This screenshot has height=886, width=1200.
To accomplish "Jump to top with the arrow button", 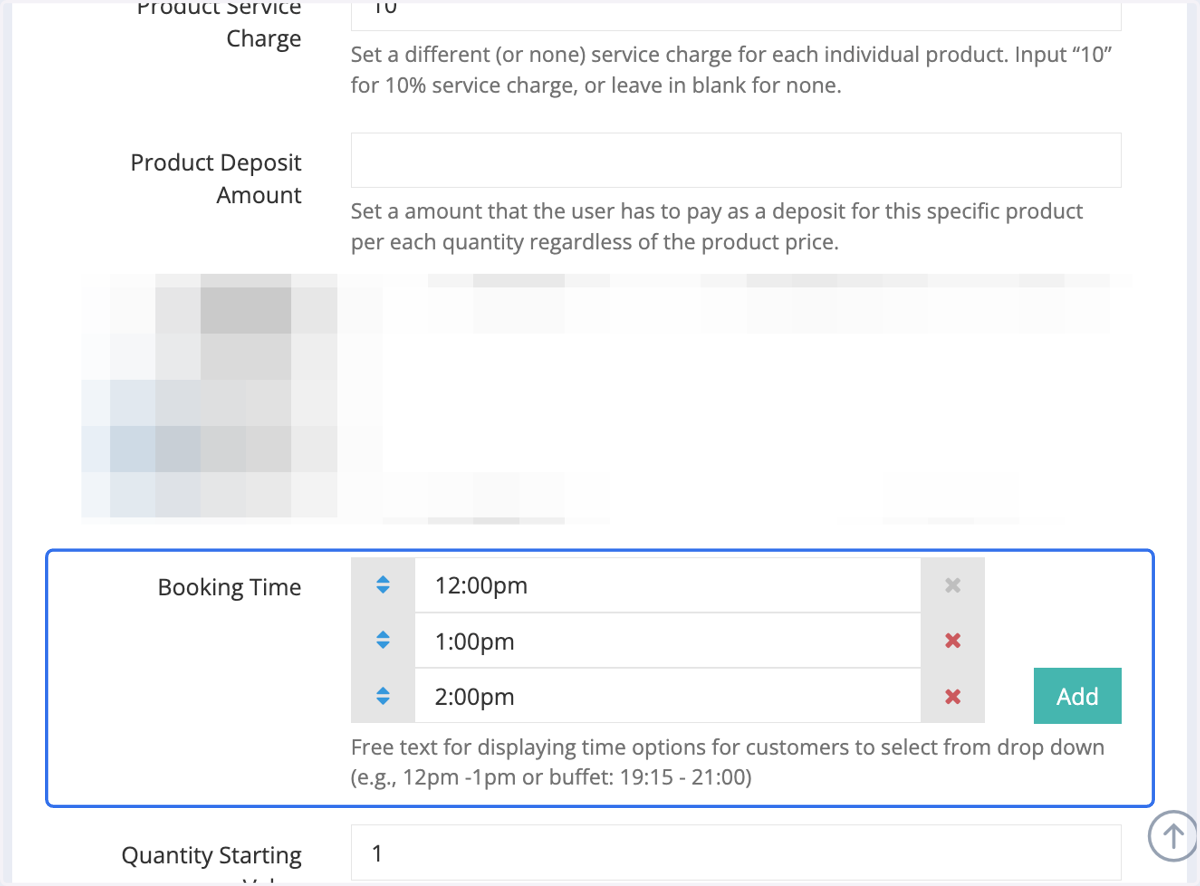I will point(1173,834).
